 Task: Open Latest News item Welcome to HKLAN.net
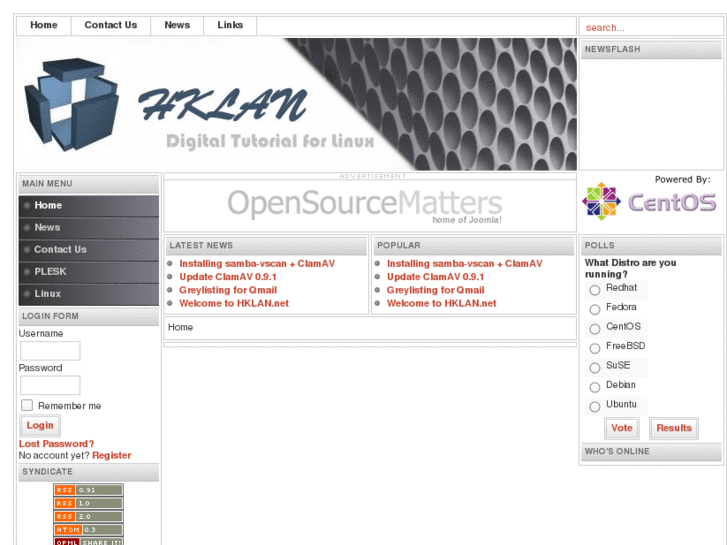tap(234, 303)
